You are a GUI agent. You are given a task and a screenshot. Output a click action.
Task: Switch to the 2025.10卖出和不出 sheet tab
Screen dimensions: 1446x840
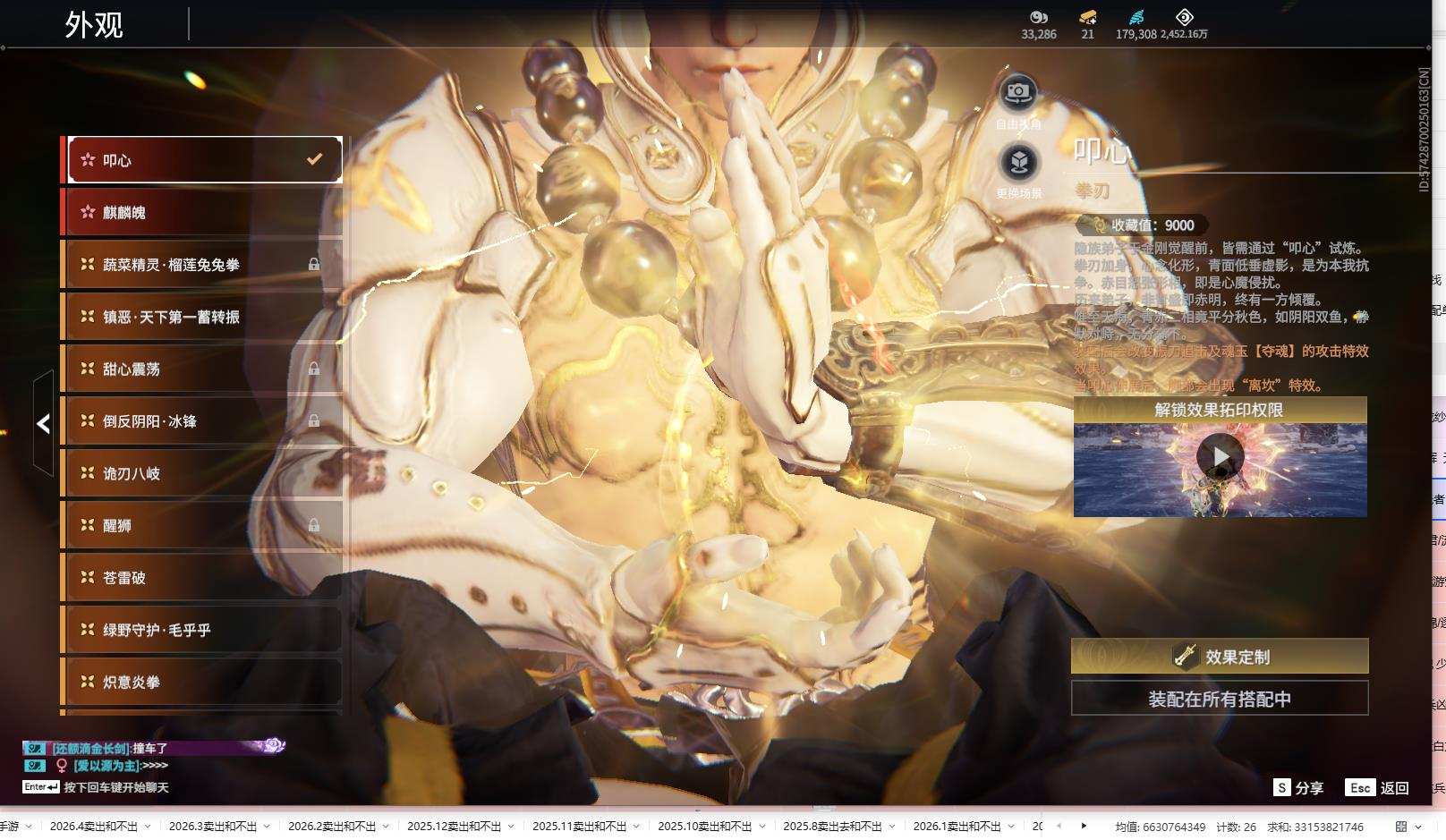704,827
